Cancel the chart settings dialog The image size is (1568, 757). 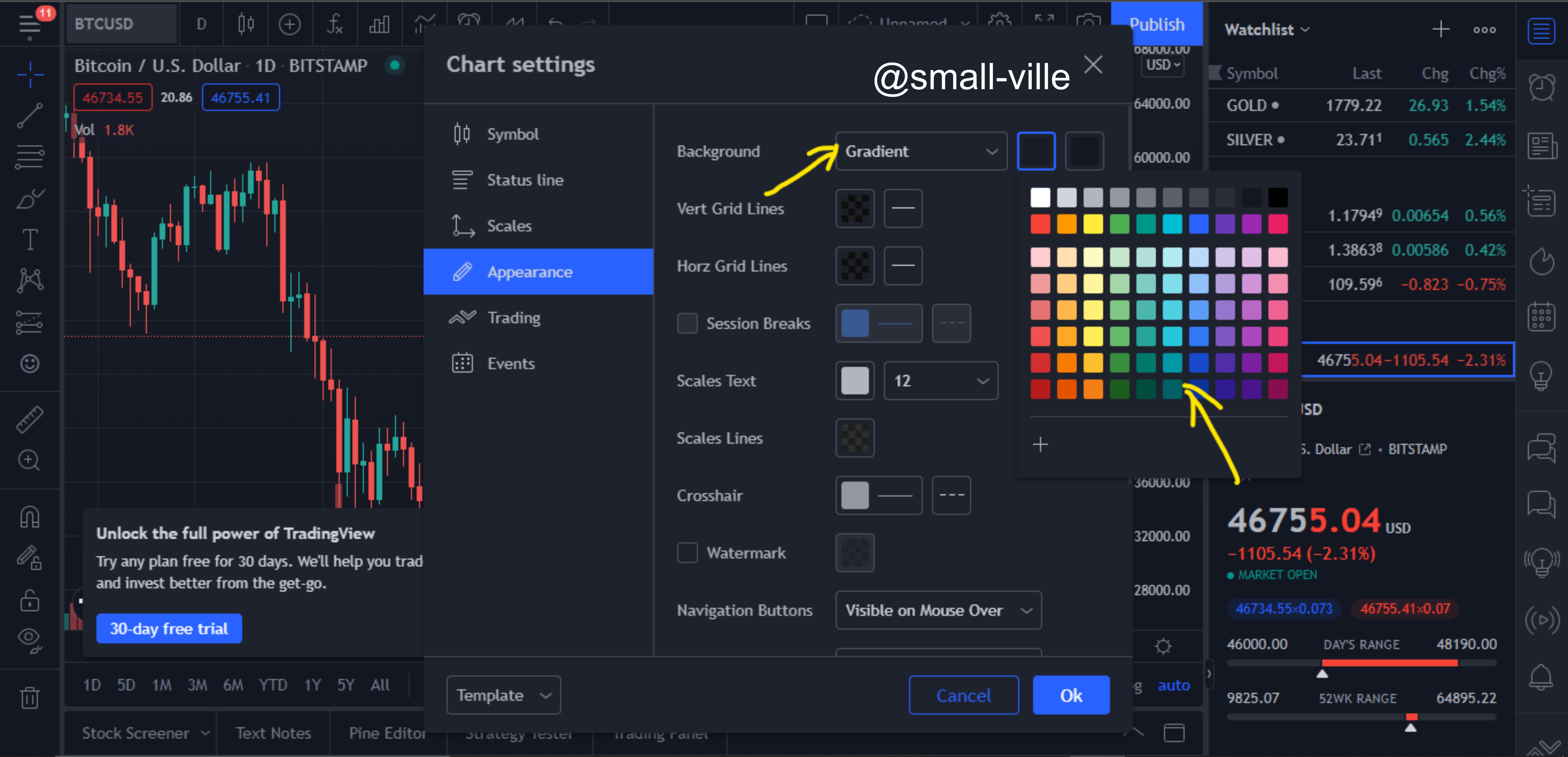tap(963, 695)
